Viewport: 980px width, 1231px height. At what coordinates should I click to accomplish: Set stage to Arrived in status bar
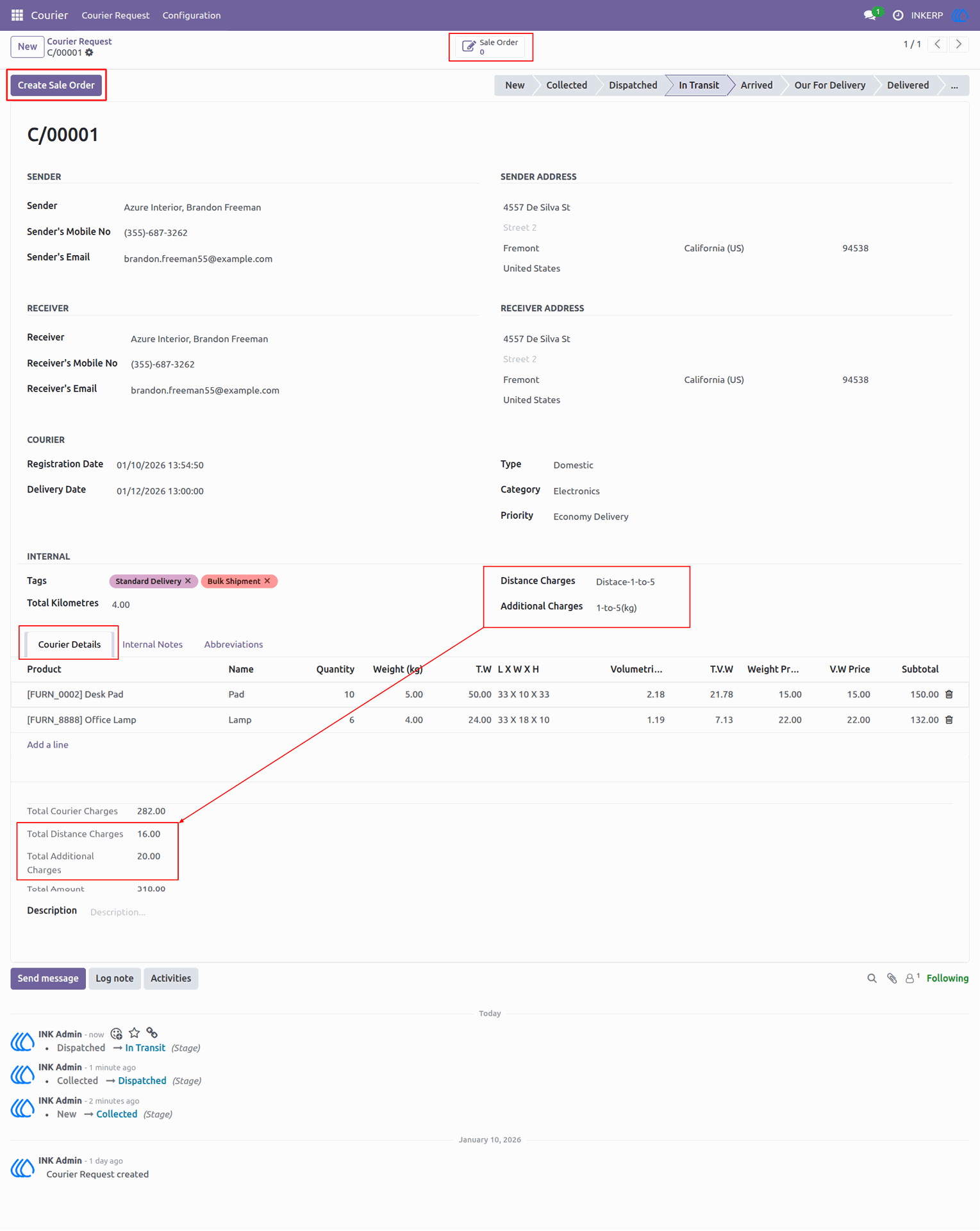[756, 85]
